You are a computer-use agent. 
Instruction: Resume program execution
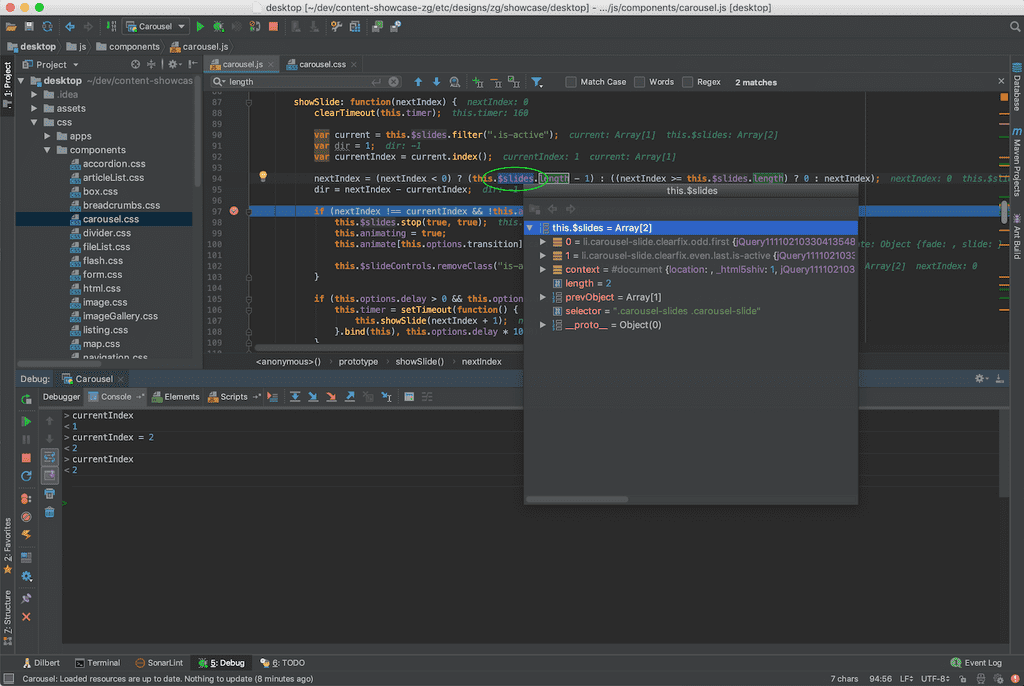(27, 421)
